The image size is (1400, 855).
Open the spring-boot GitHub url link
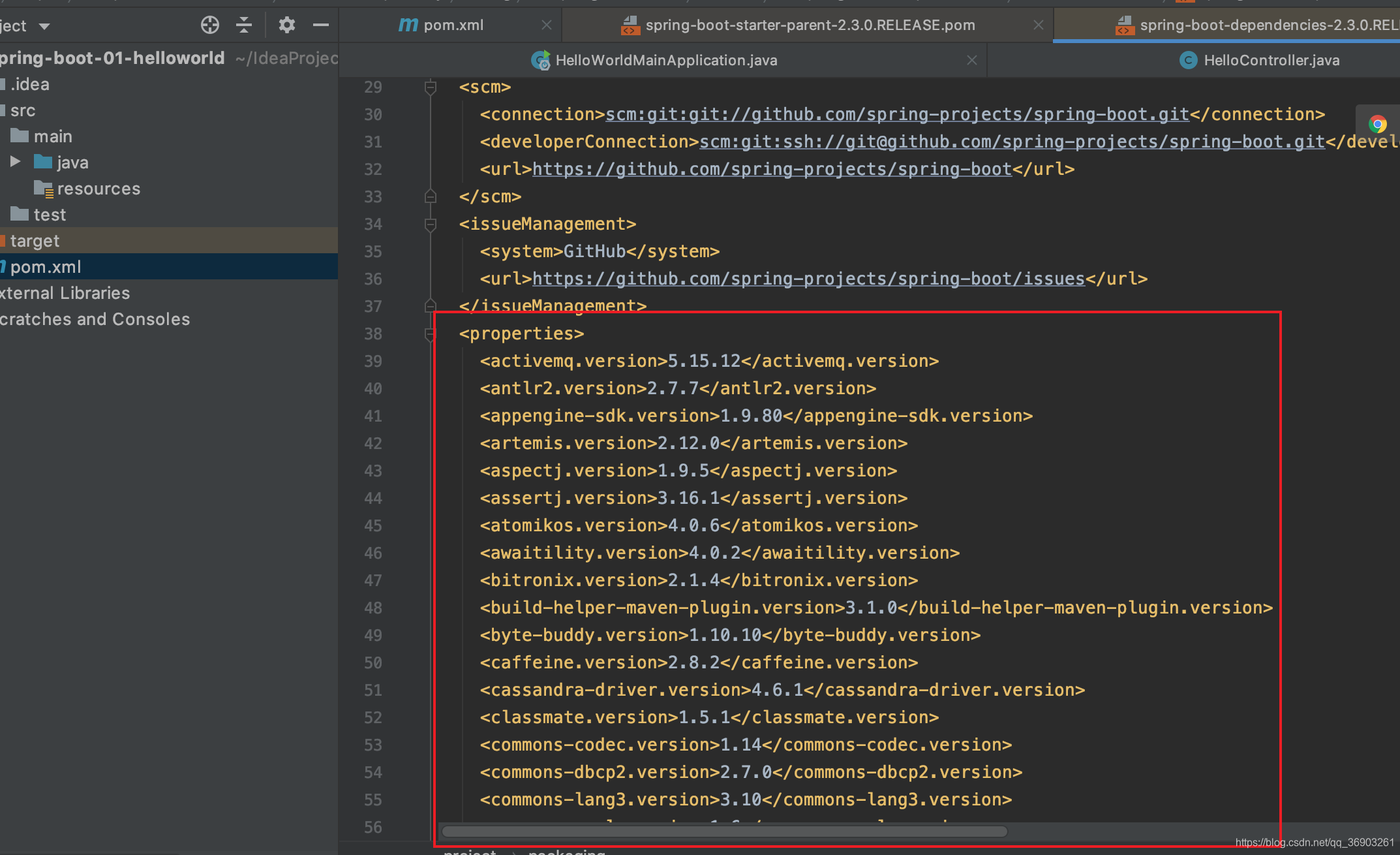(772, 170)
